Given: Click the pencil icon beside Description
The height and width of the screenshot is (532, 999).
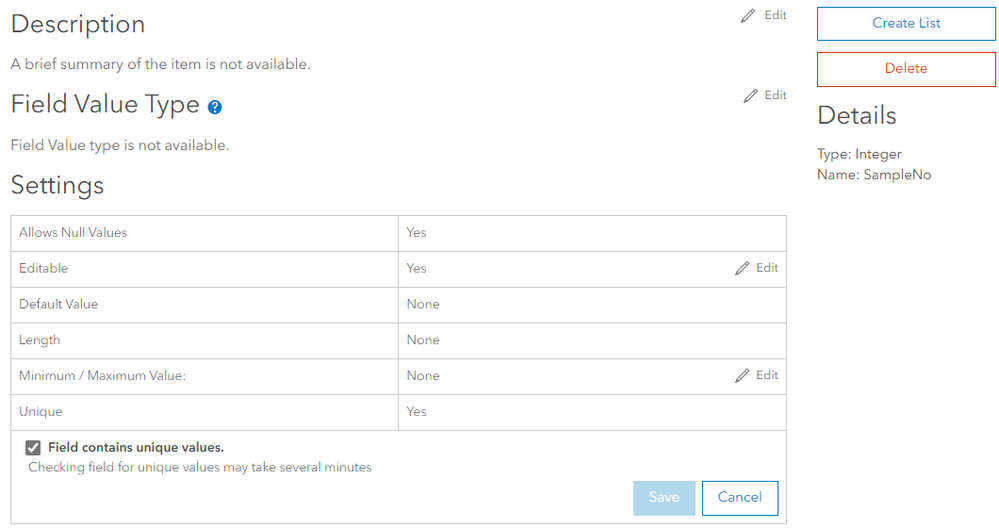Looking at the screenshot, I should click(748, 16).
